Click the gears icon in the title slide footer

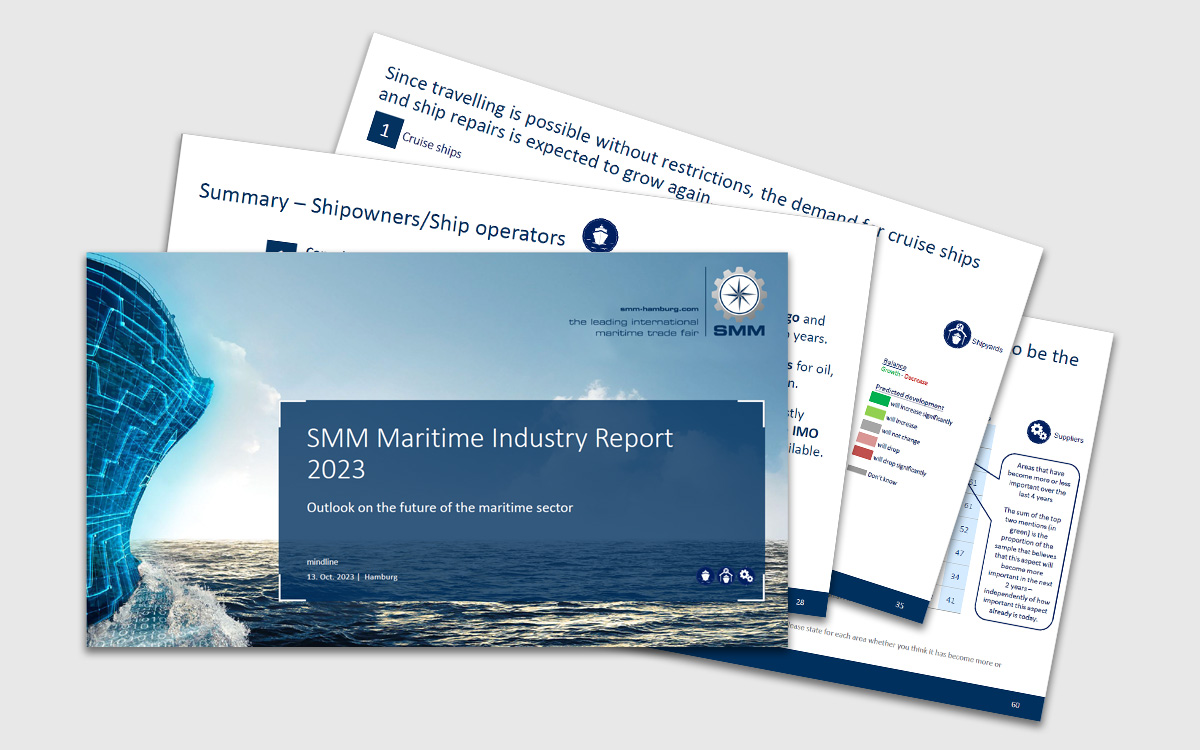(x=745, y=575)
